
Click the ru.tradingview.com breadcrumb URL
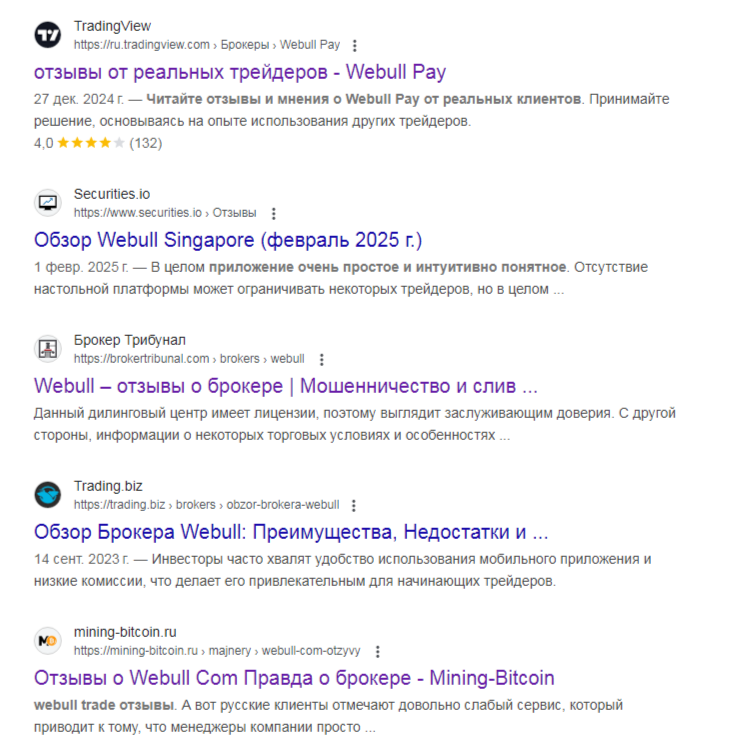[x=207, y=45]
